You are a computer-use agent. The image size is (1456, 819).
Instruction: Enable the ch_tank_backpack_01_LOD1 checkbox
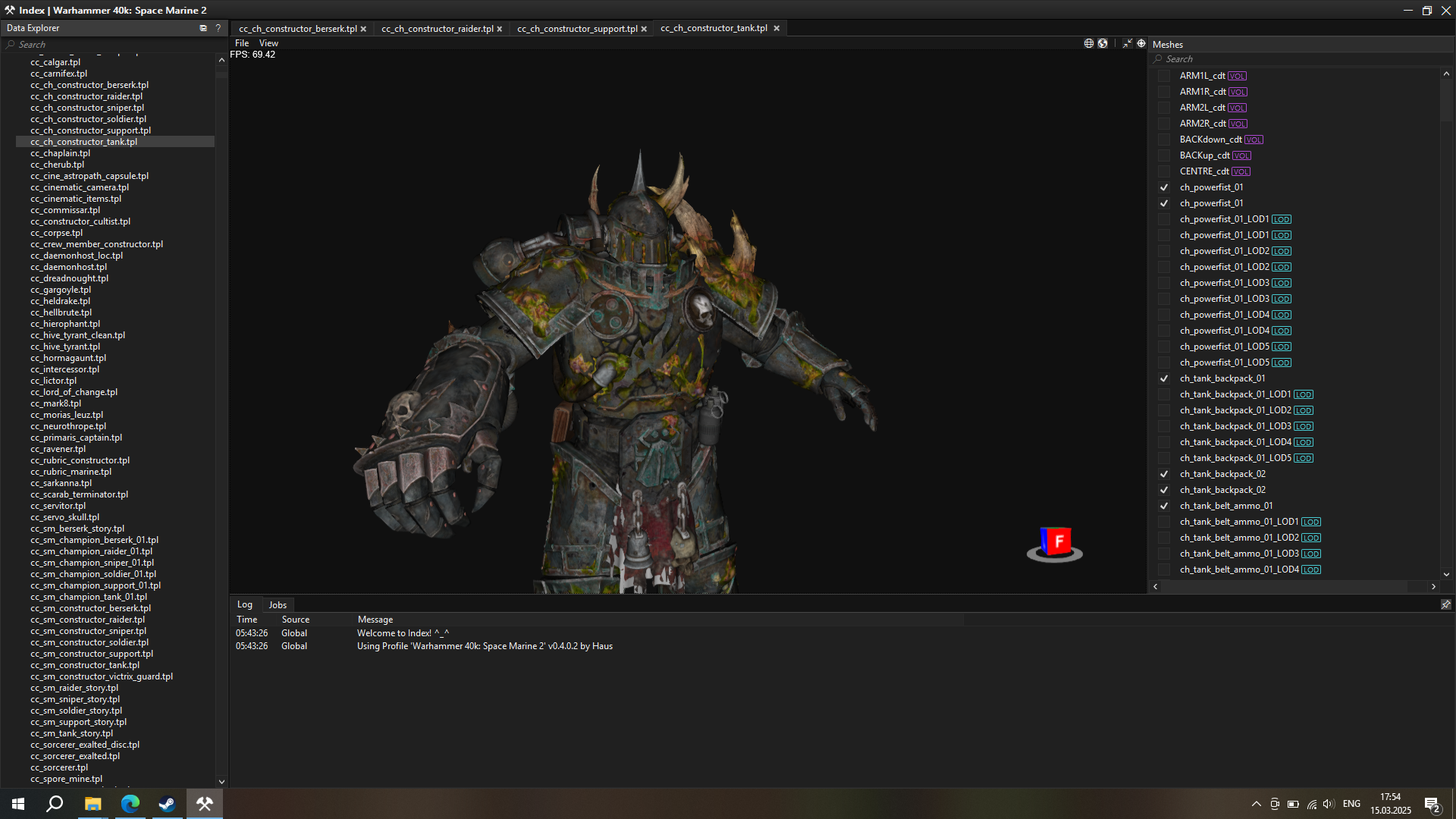pyautogui.click(x=1164, y=394)
